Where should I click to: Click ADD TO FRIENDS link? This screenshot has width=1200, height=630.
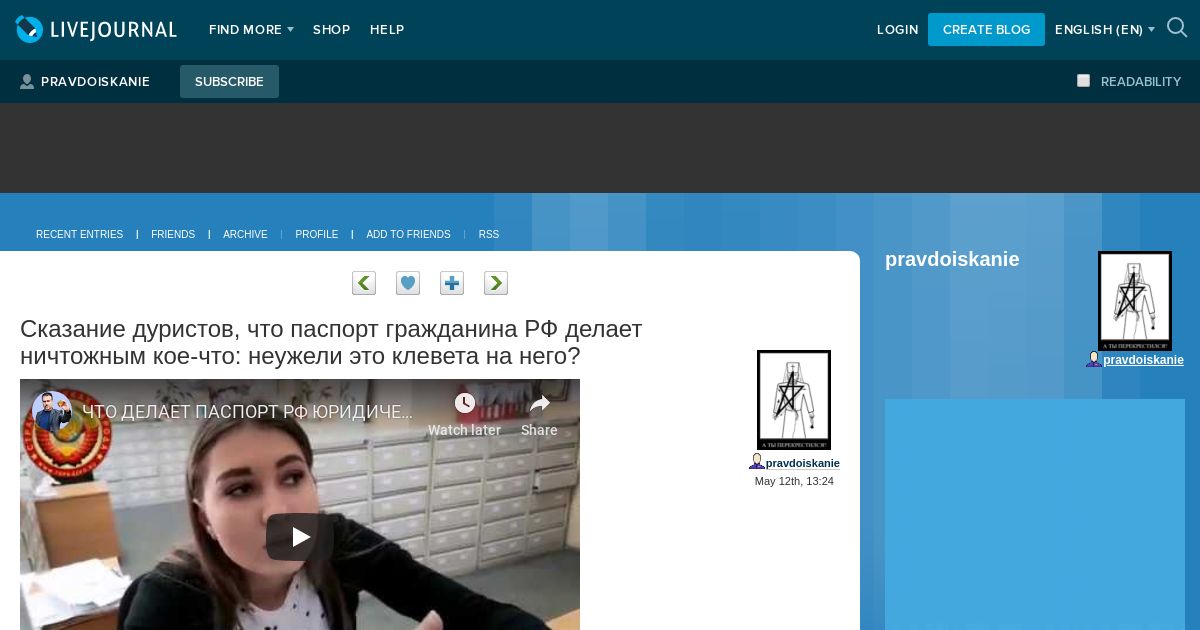point(408,235)
